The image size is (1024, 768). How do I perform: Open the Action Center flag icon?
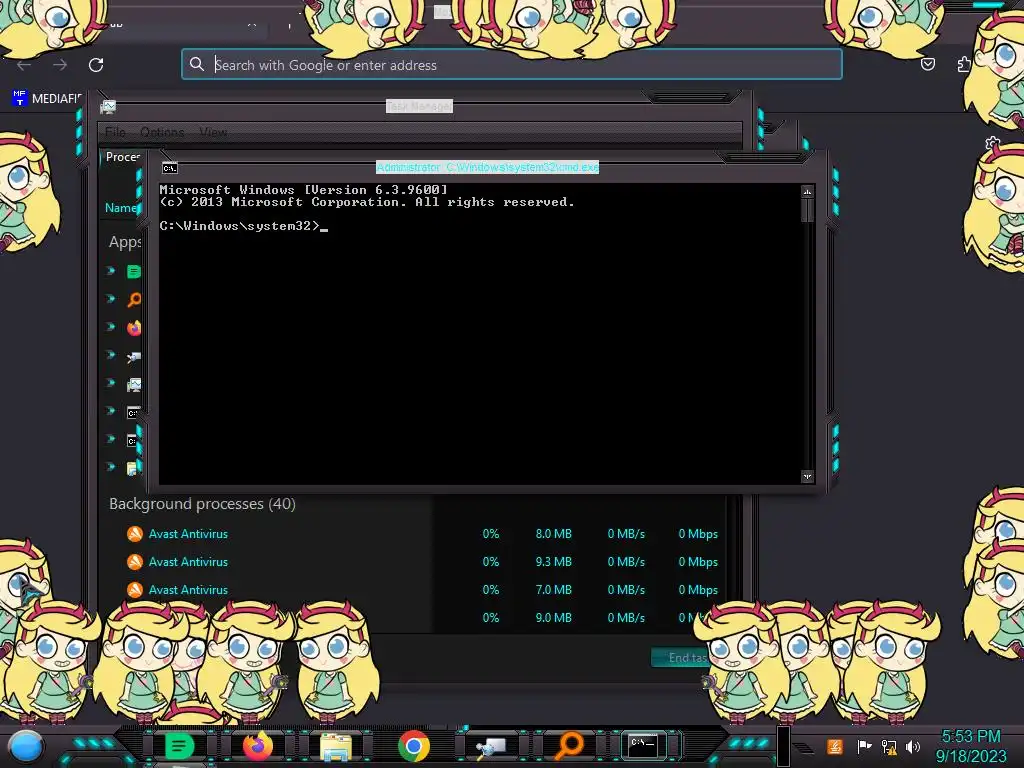(x=864, y=746)
